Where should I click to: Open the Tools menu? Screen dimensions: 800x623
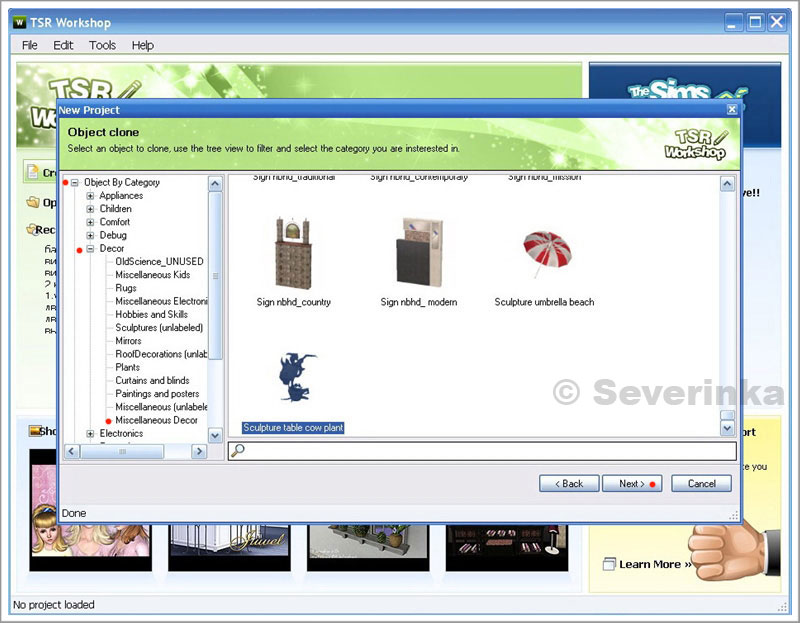(x=102, y=45)
